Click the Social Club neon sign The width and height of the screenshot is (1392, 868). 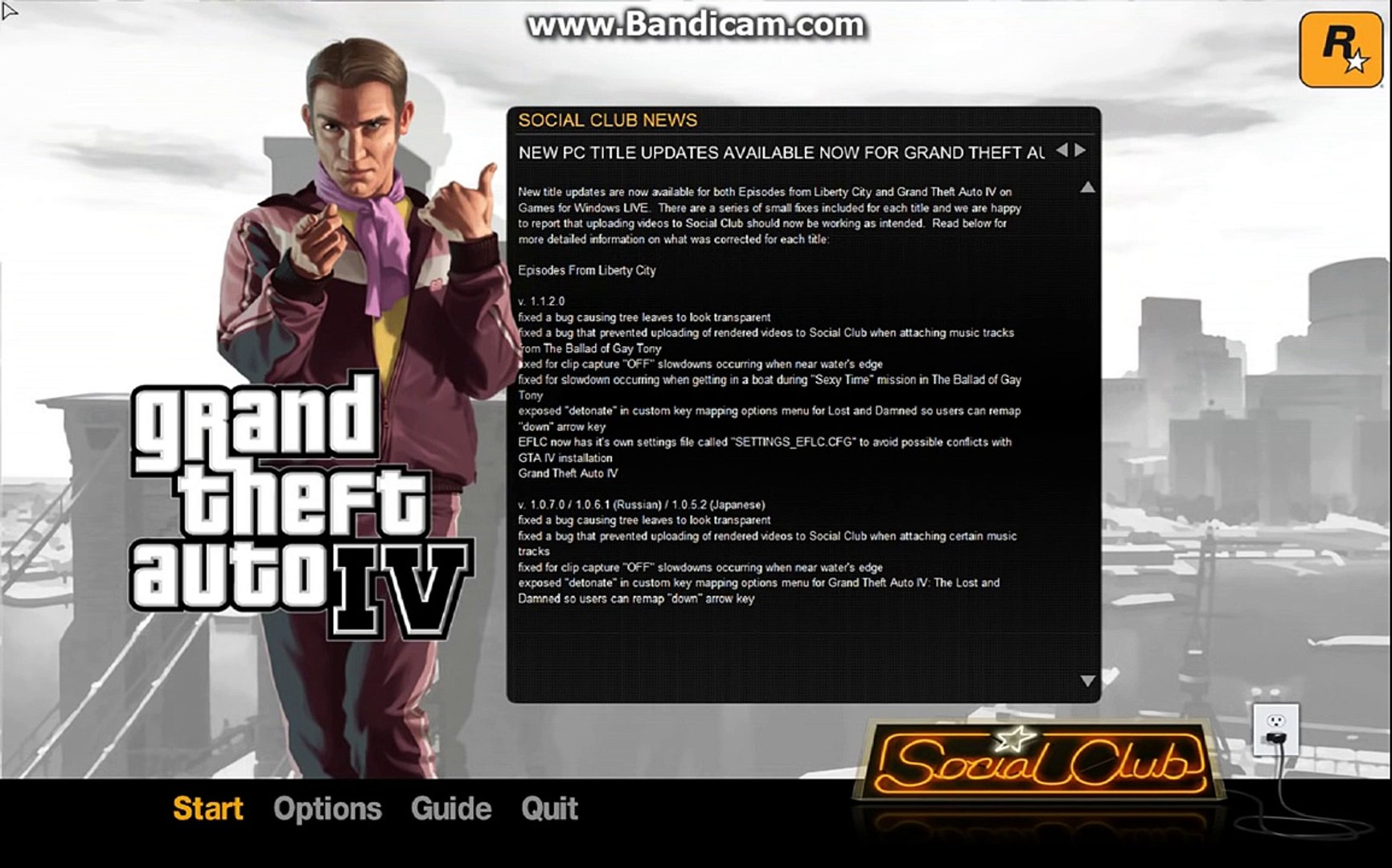point(1039,760)
